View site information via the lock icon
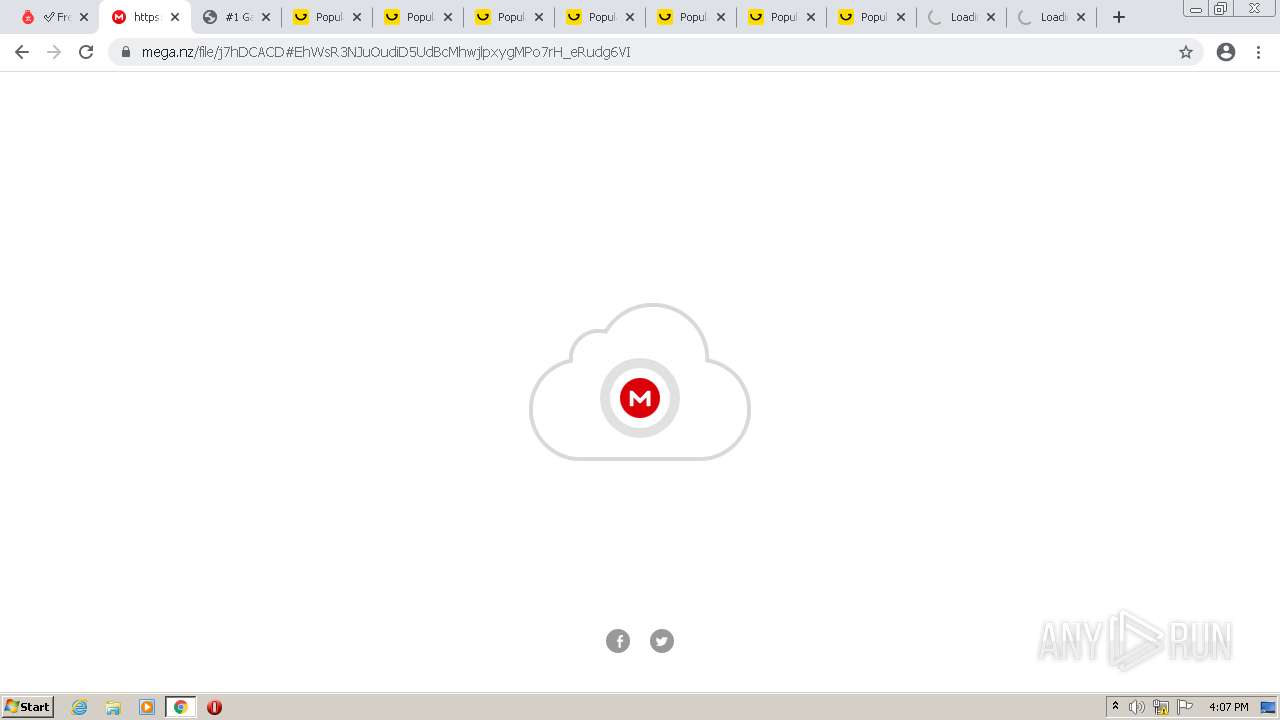Screen dimensions: 1280x720 pyautogui.click(x=126, y=52)
